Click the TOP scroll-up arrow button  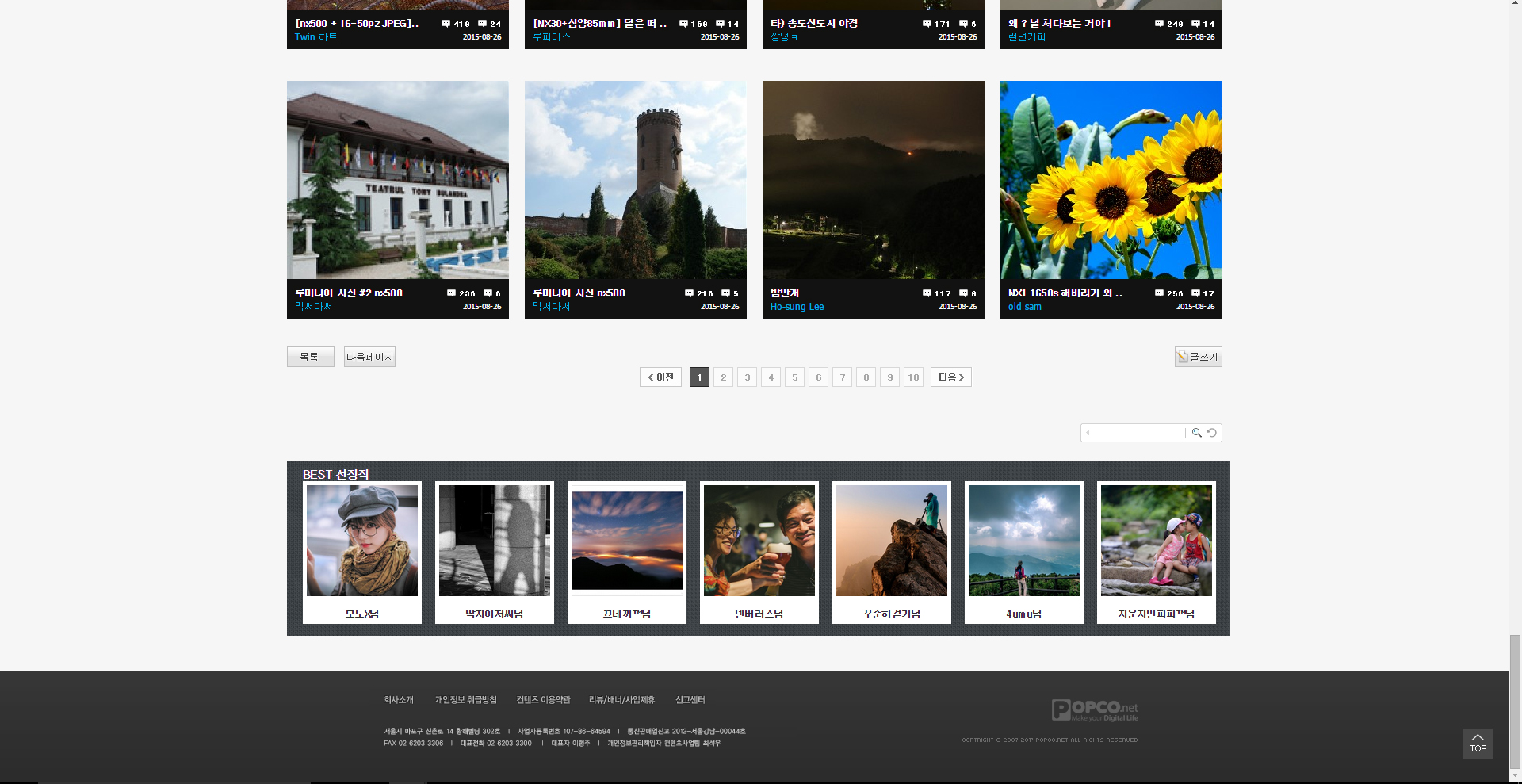pos(1477,743)
